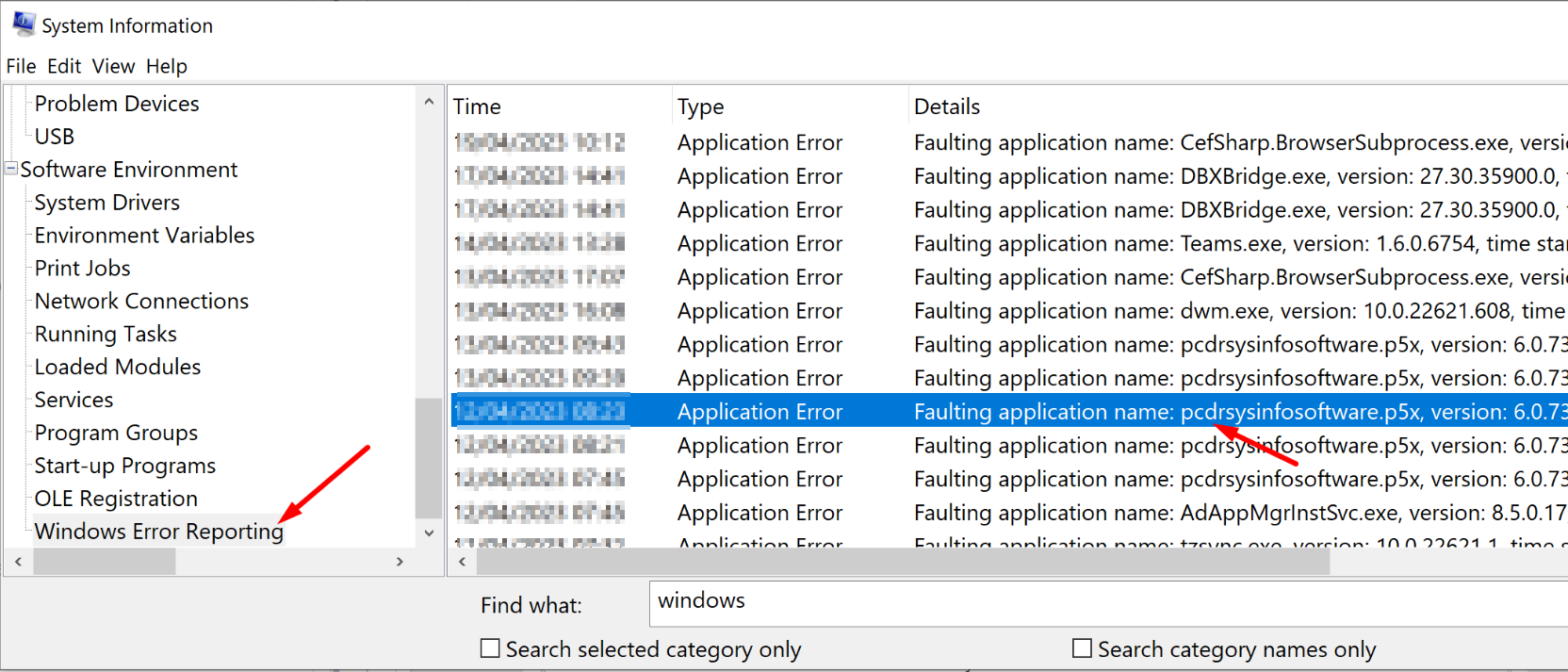1568x672 pixels.
Task: Sort list by Type column header
Action: click(x=701, y=107)
